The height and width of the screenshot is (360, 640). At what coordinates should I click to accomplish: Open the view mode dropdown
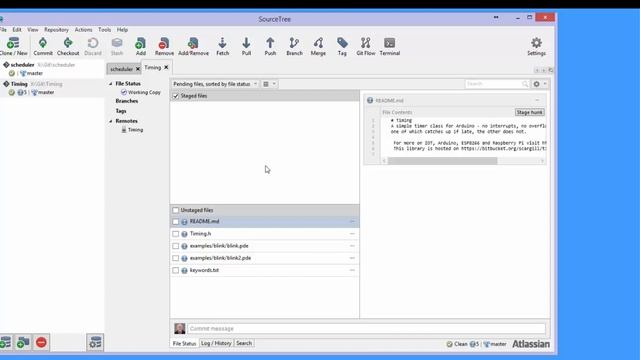[269, 84]
